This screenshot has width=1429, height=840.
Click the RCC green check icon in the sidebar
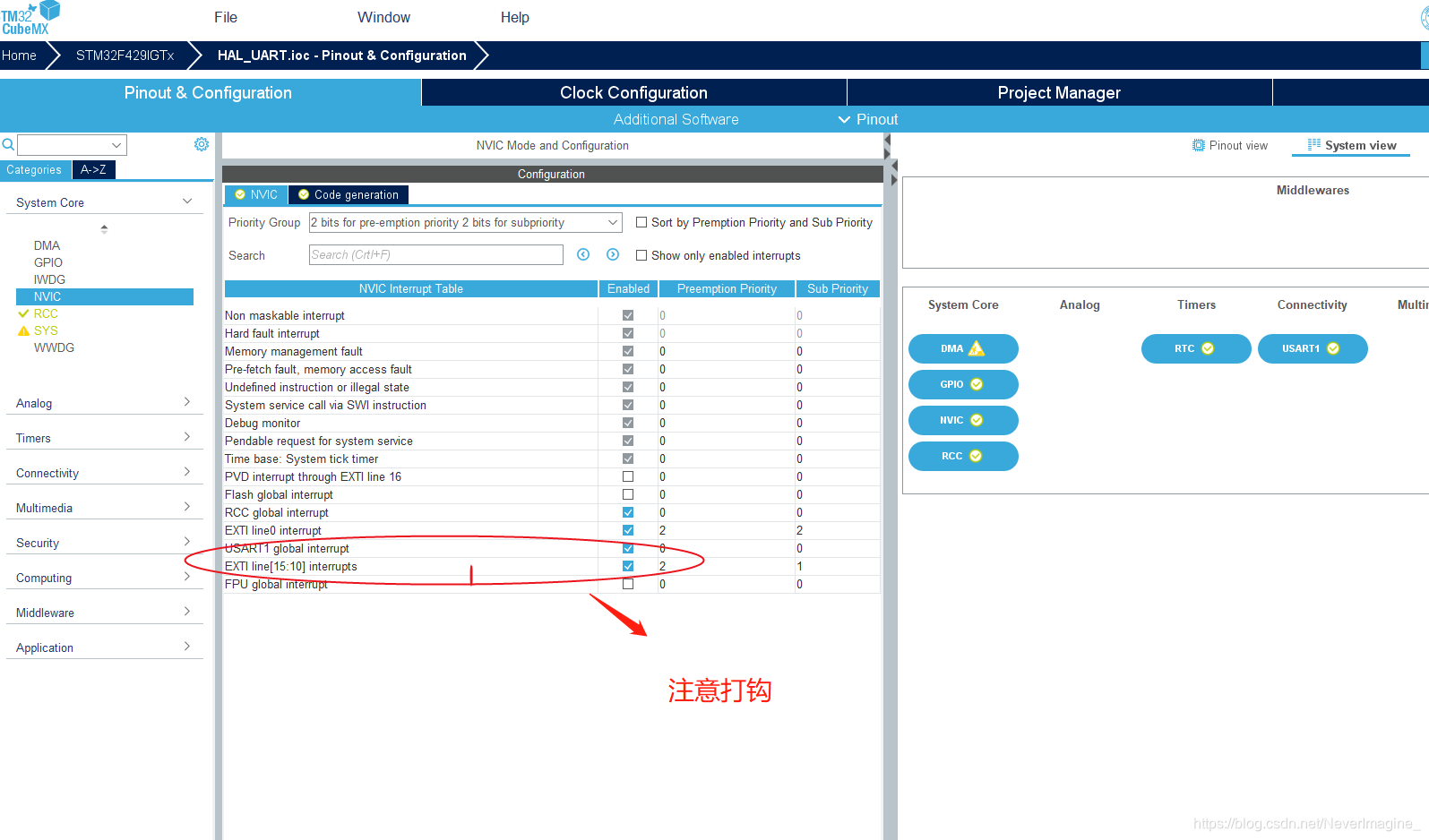click(24, 313)
